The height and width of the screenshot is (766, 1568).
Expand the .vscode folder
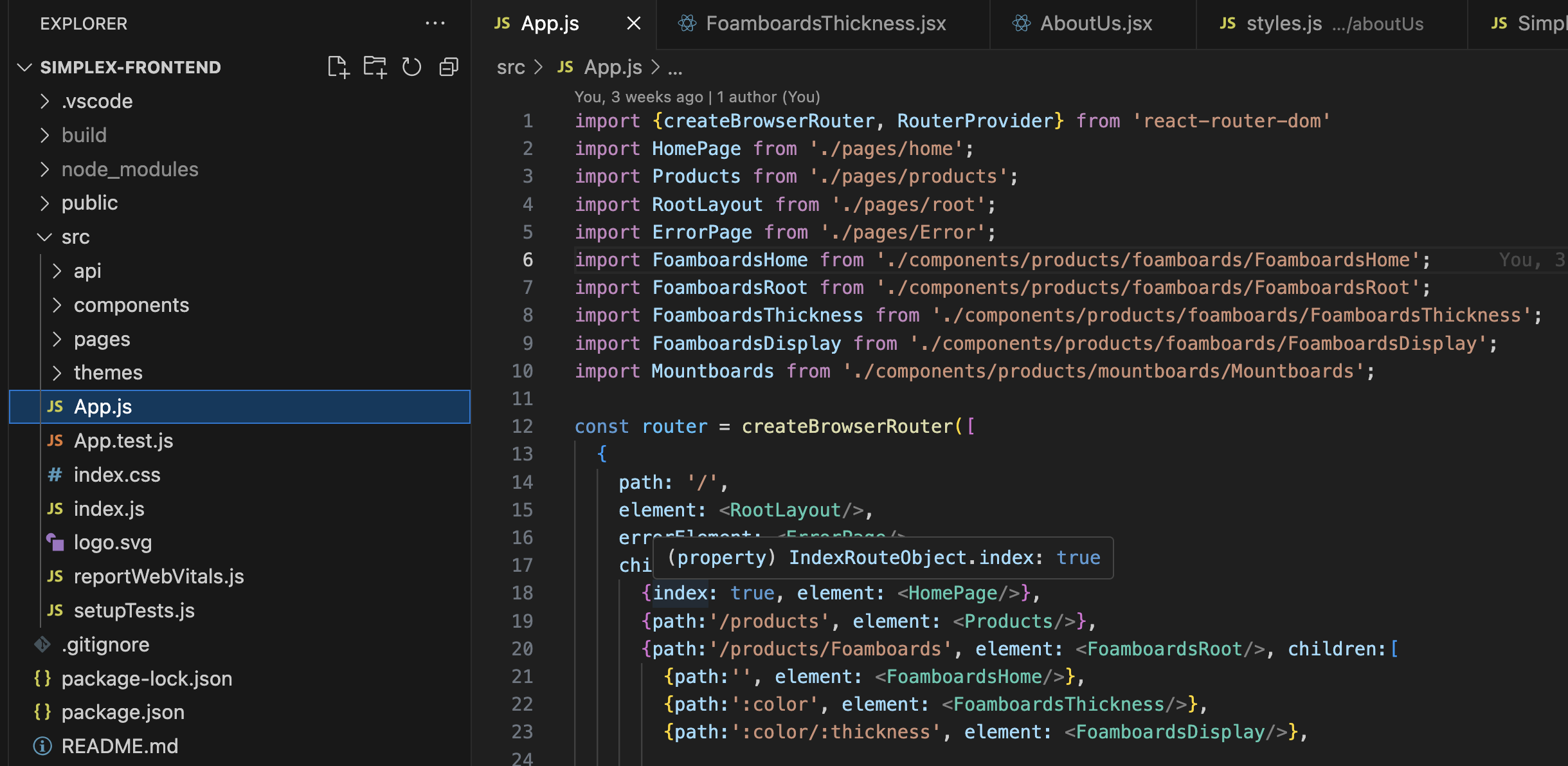44,101
